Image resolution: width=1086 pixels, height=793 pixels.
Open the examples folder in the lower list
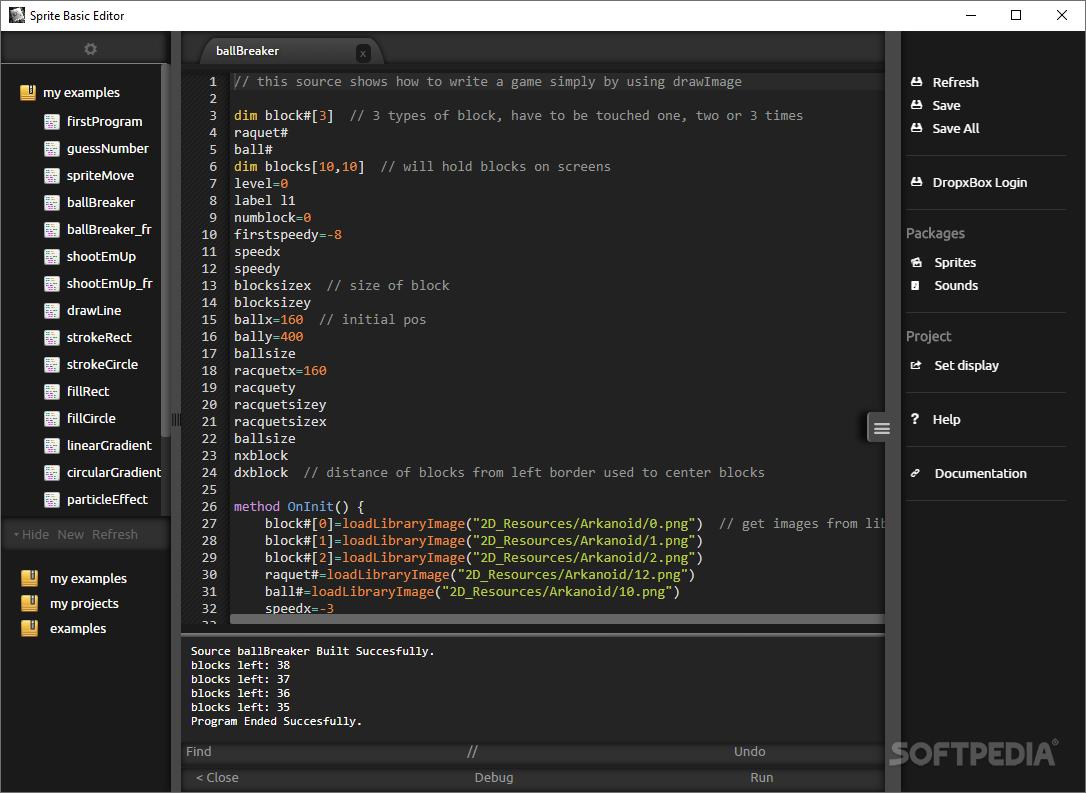(x=78, y=629)
